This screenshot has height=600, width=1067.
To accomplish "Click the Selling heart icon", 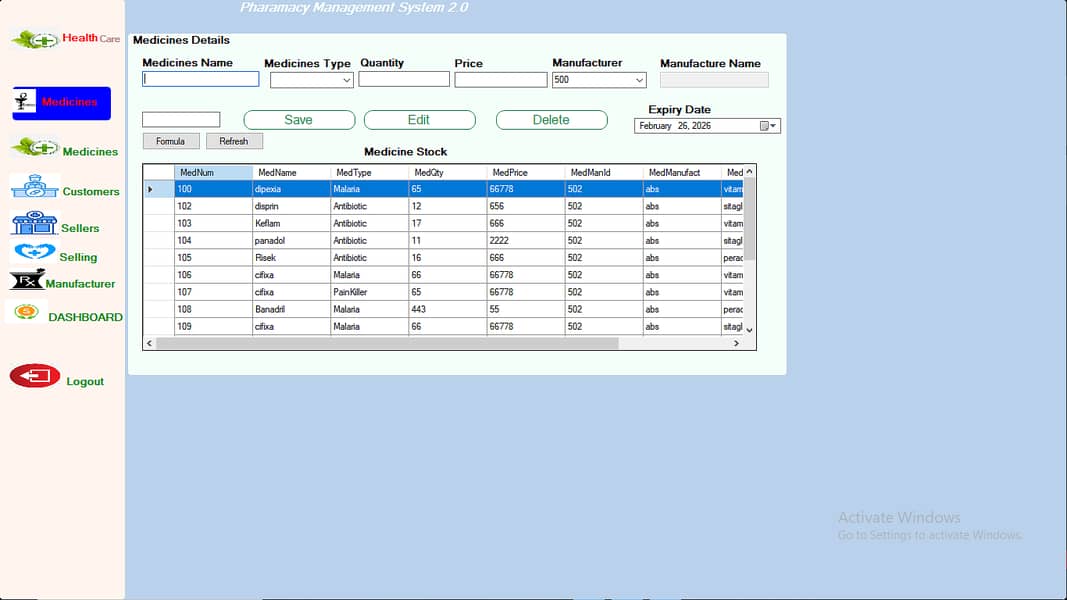I will pyautogui.click(x=34, y=253).
